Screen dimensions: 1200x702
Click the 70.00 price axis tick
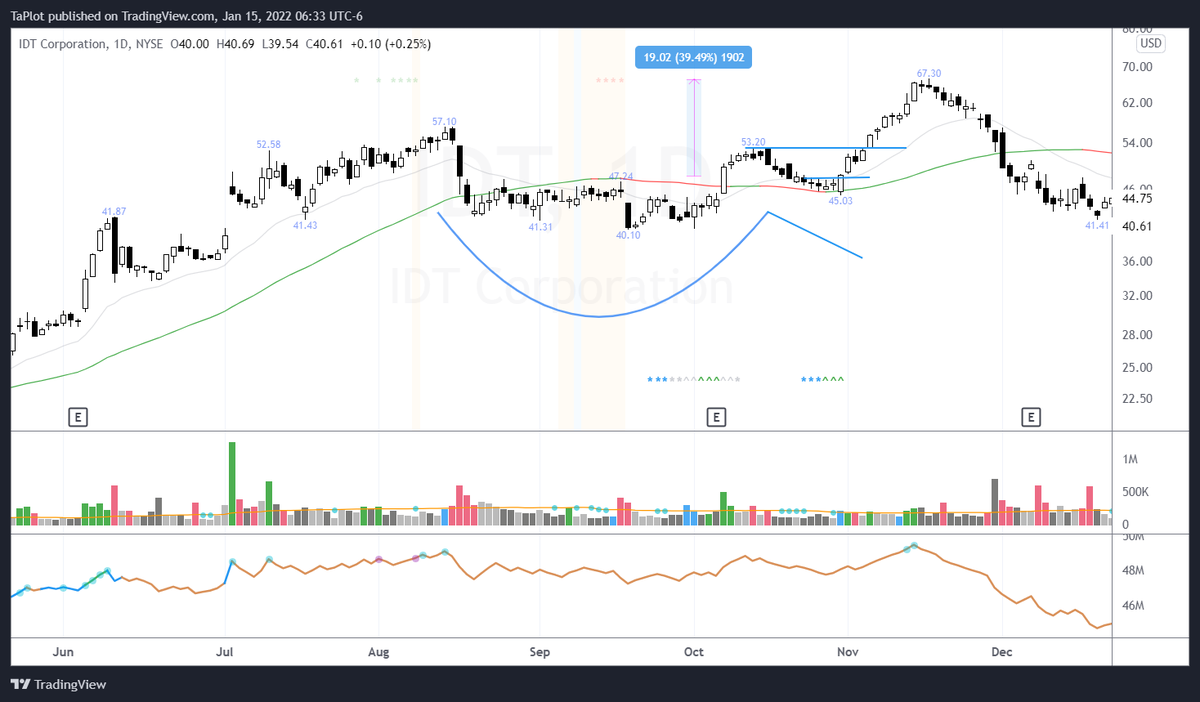[x=1138, y=67]
